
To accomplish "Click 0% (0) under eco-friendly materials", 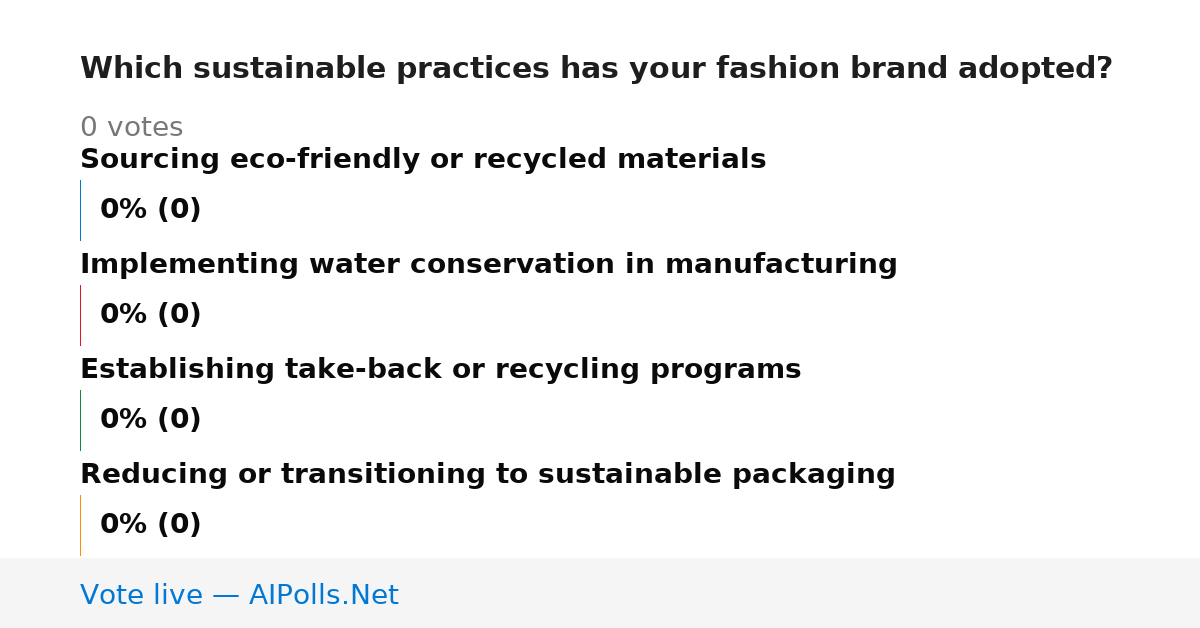I will 151,210.
